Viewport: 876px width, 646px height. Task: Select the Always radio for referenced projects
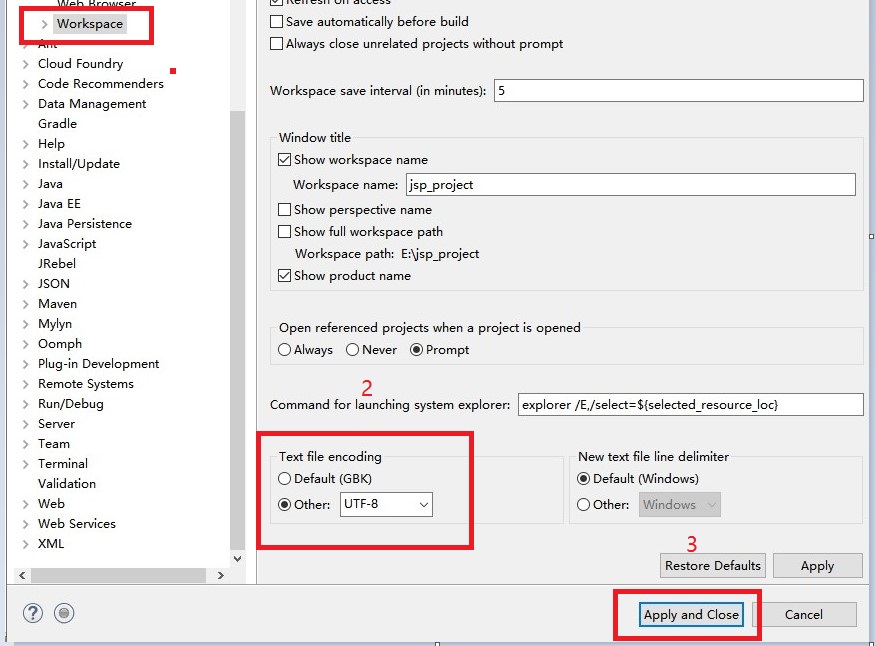(284, 350)
